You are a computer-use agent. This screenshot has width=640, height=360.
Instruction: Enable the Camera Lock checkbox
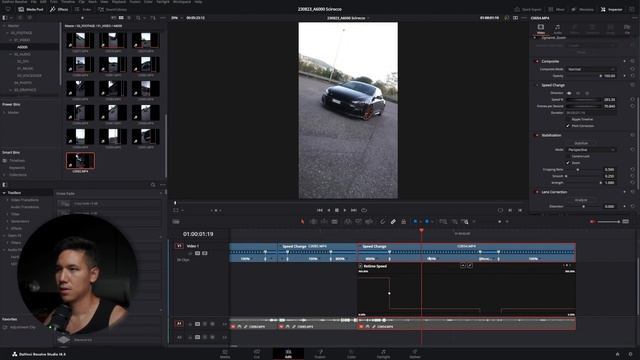click(568, 156)
